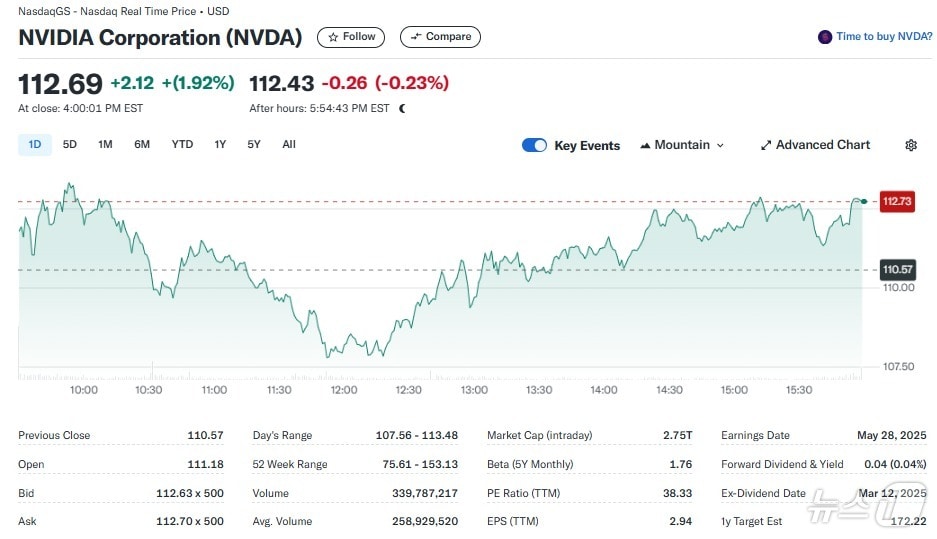This screenshot has width=937, height=539.
Task: Show the 6M chart range
Action: (142, 144)
